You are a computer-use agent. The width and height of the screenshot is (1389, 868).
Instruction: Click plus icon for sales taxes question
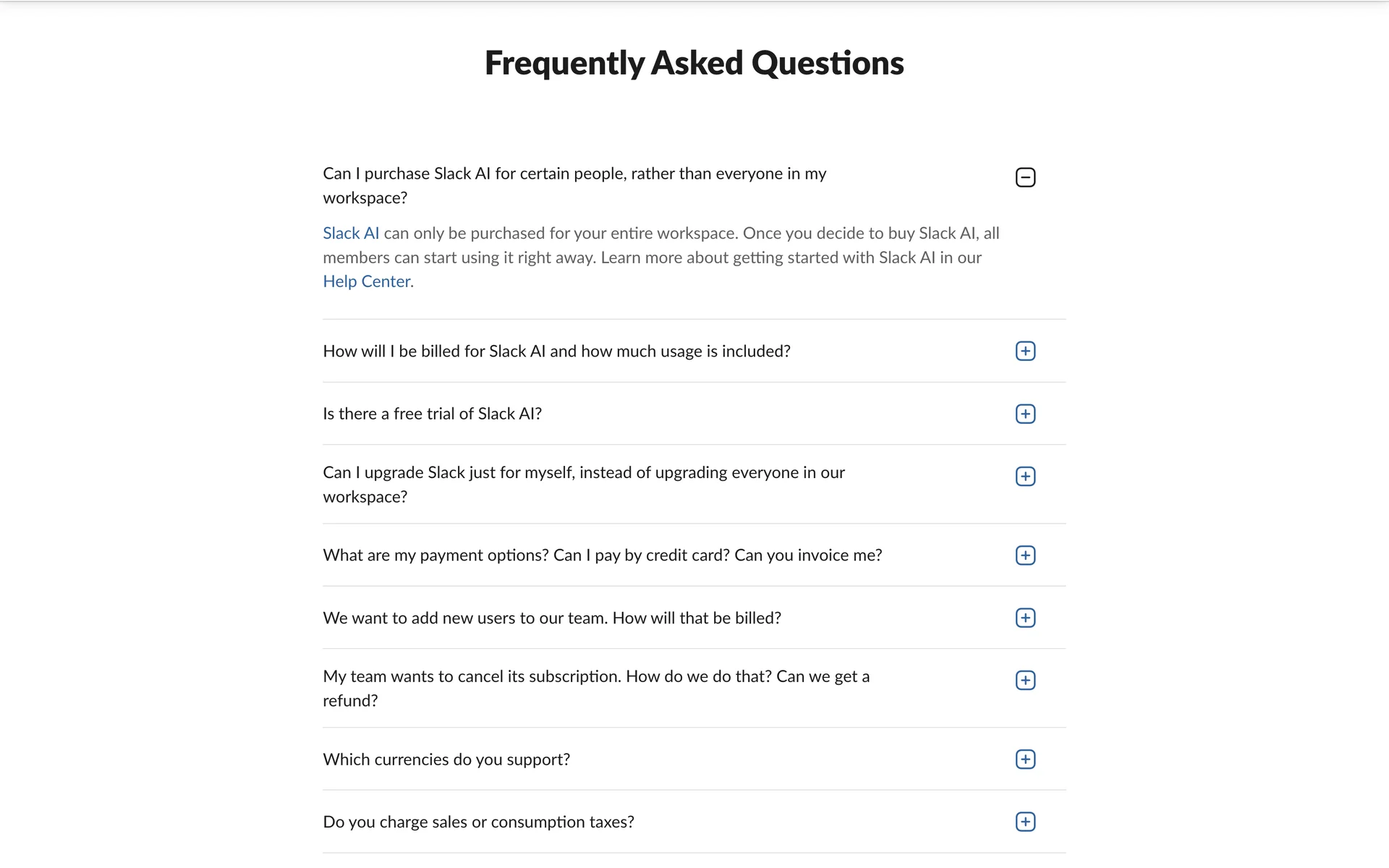pos(1025,822)
